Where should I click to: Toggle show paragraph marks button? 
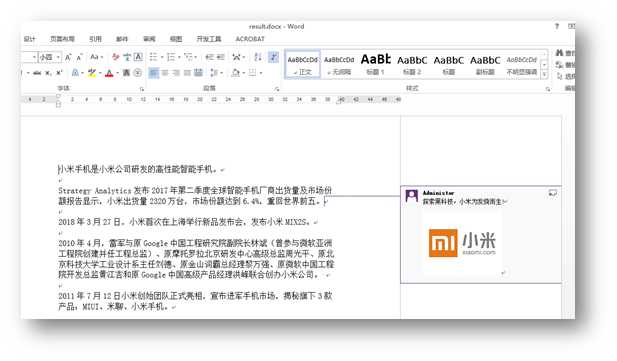[273, 57]
